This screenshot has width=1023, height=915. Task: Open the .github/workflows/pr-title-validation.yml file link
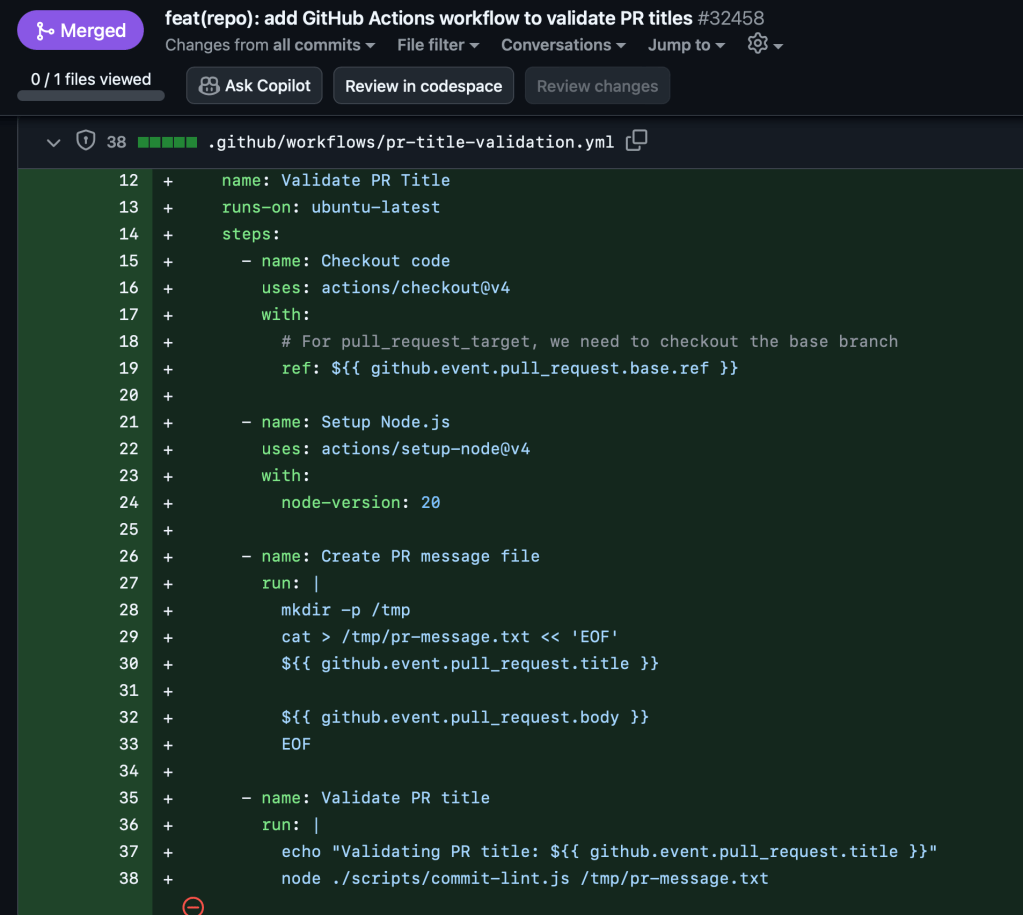410,142
